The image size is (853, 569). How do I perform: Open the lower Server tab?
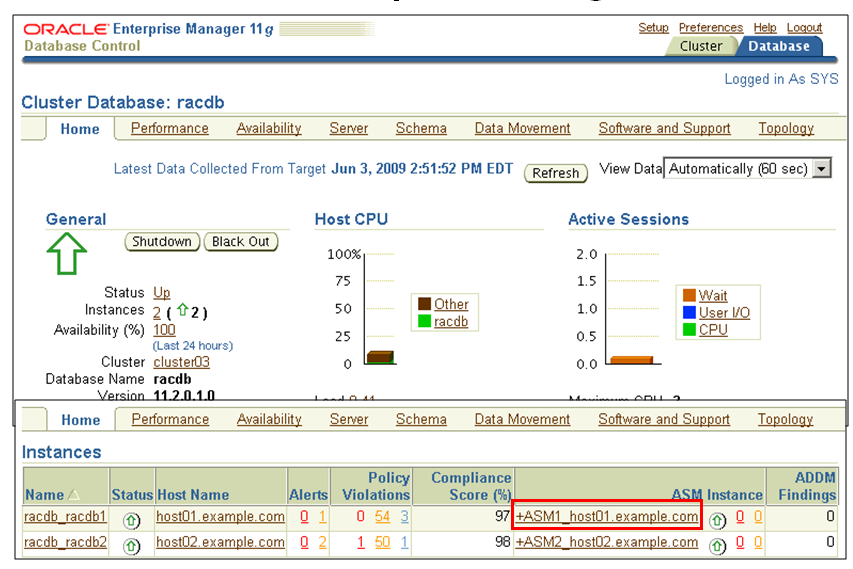[x=349, y=419]
